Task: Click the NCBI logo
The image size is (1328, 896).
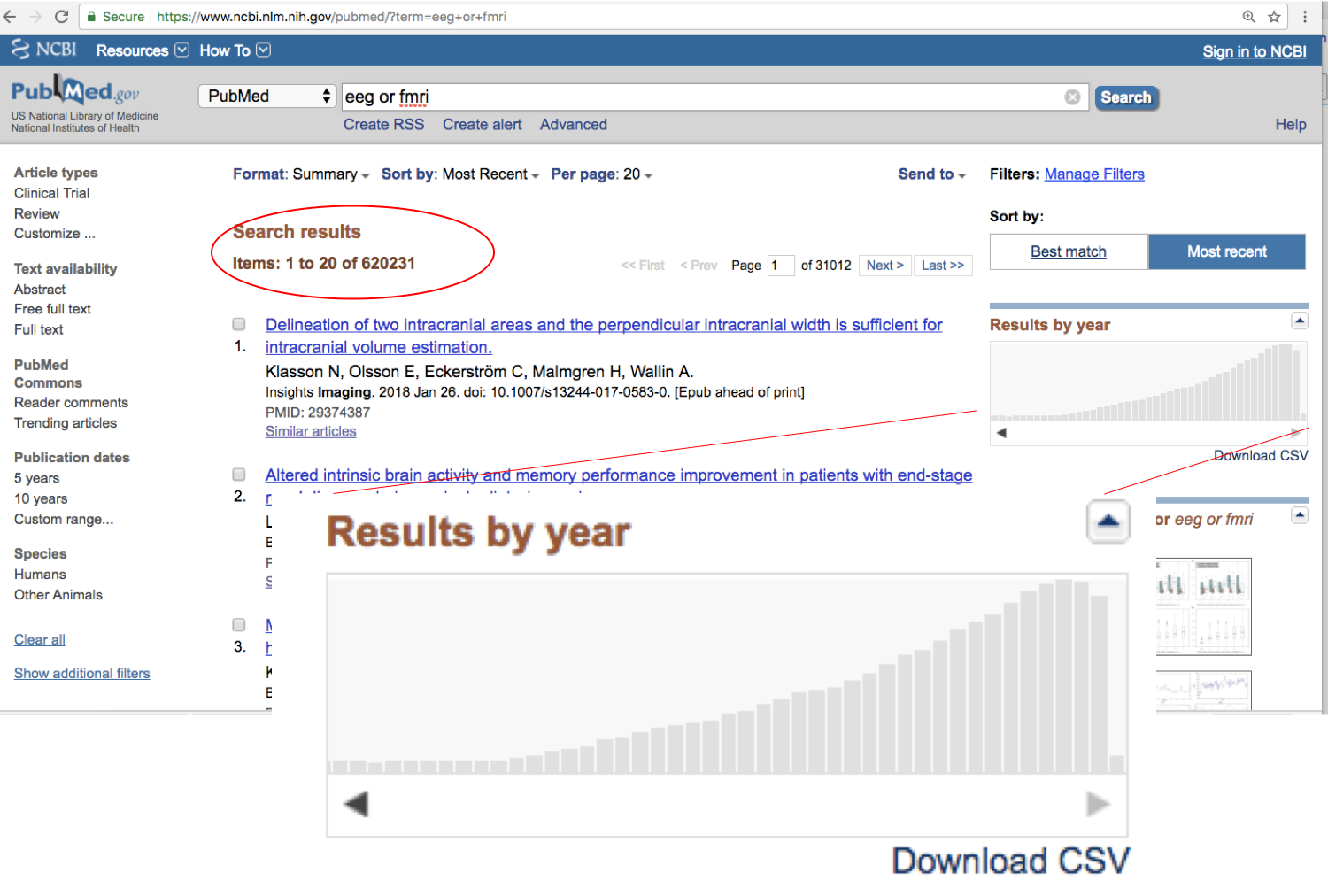Action: (44, 50)
